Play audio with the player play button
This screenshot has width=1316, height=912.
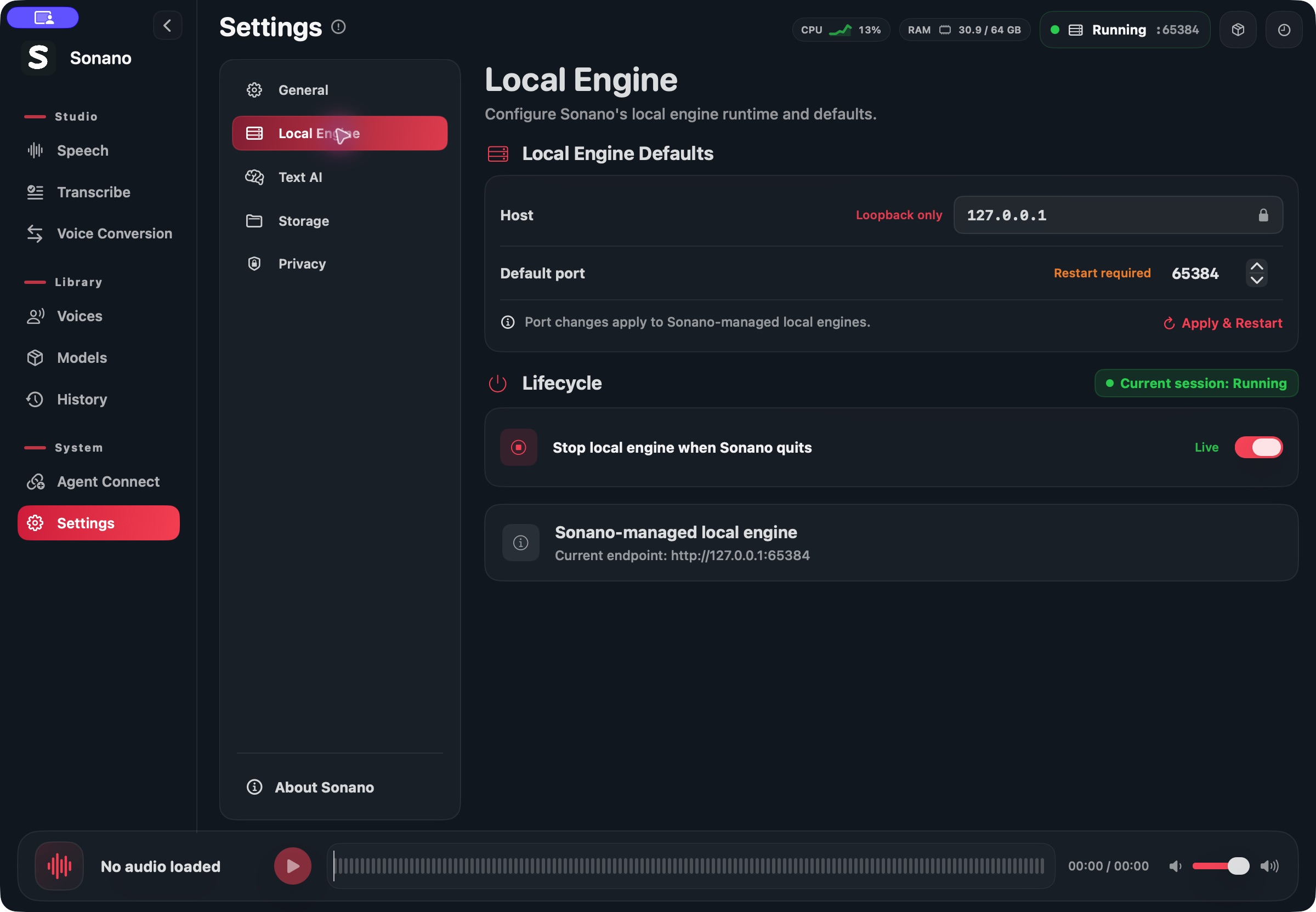click(292, 866)
